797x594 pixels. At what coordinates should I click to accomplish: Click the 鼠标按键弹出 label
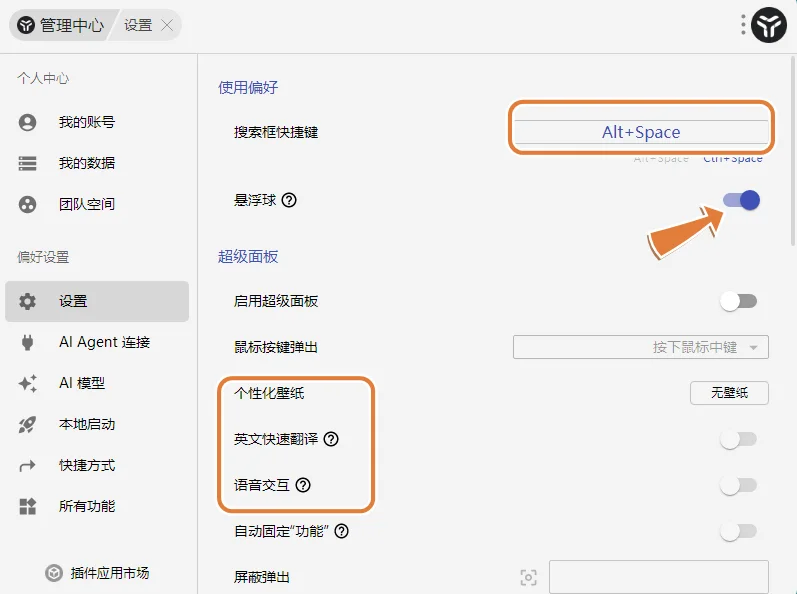[276, 347]
